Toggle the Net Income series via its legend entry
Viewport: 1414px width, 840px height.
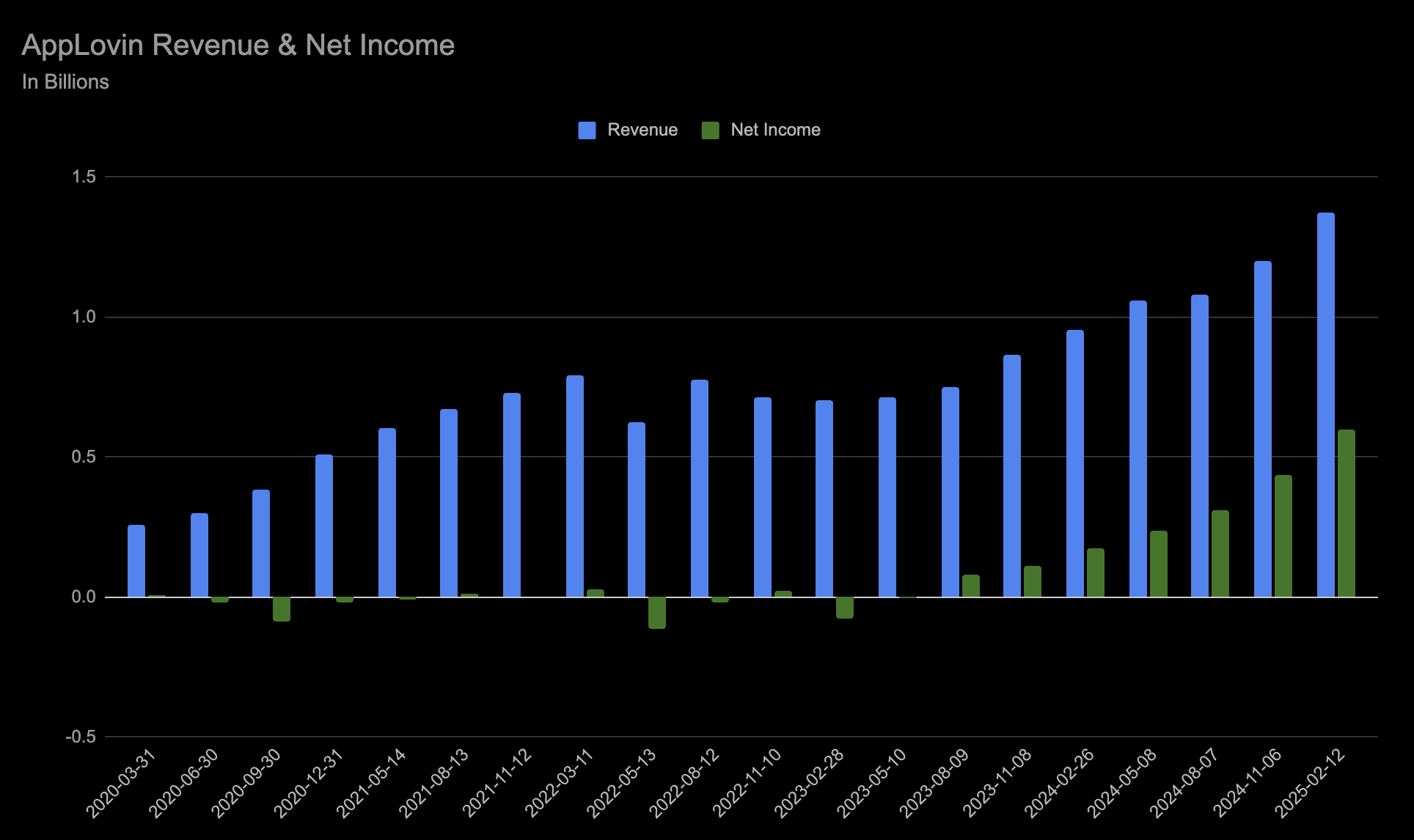[775, 129]
